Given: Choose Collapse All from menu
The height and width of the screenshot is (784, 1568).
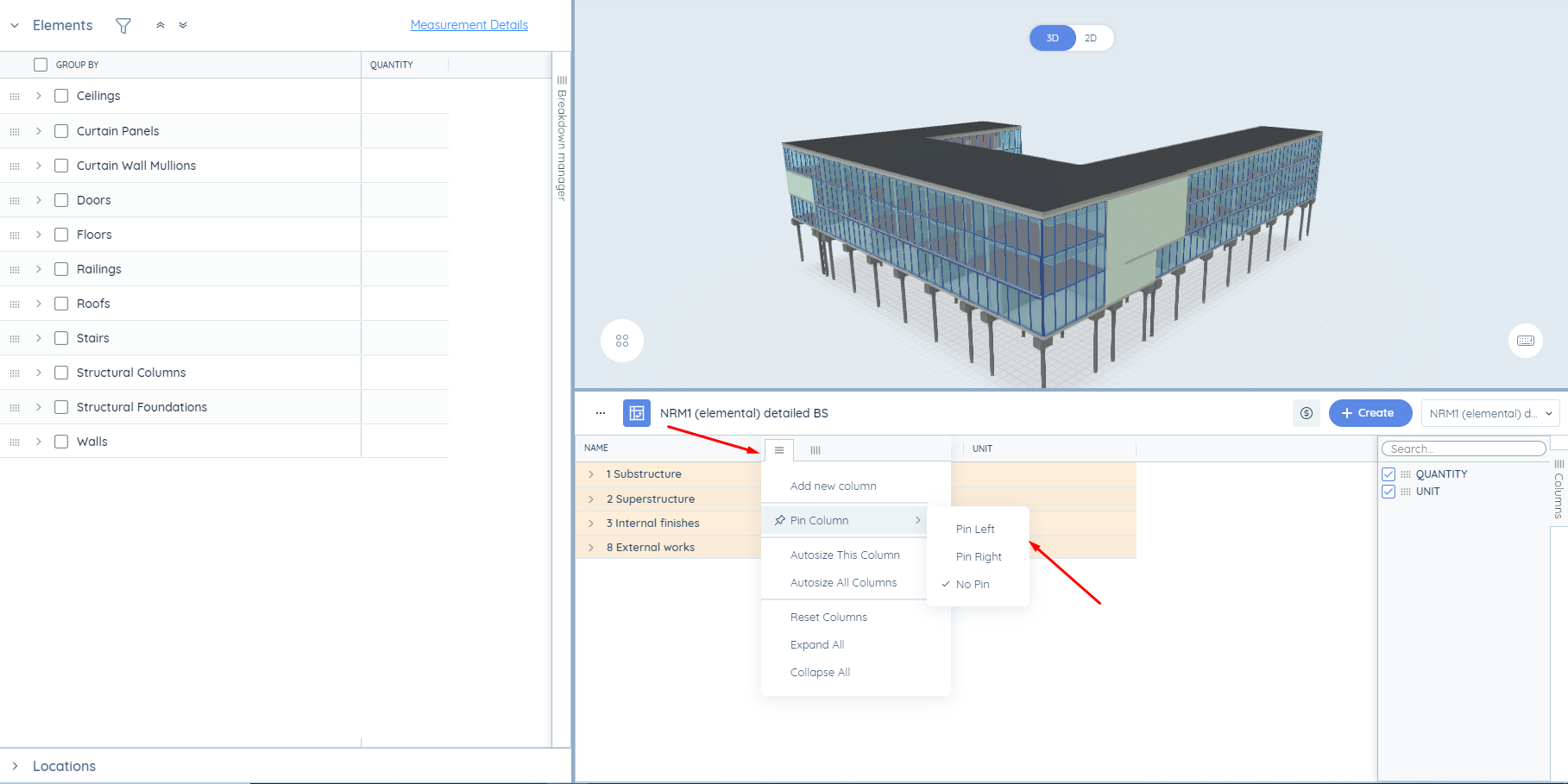Looking at the screenshot, I should tap(820, 673).
